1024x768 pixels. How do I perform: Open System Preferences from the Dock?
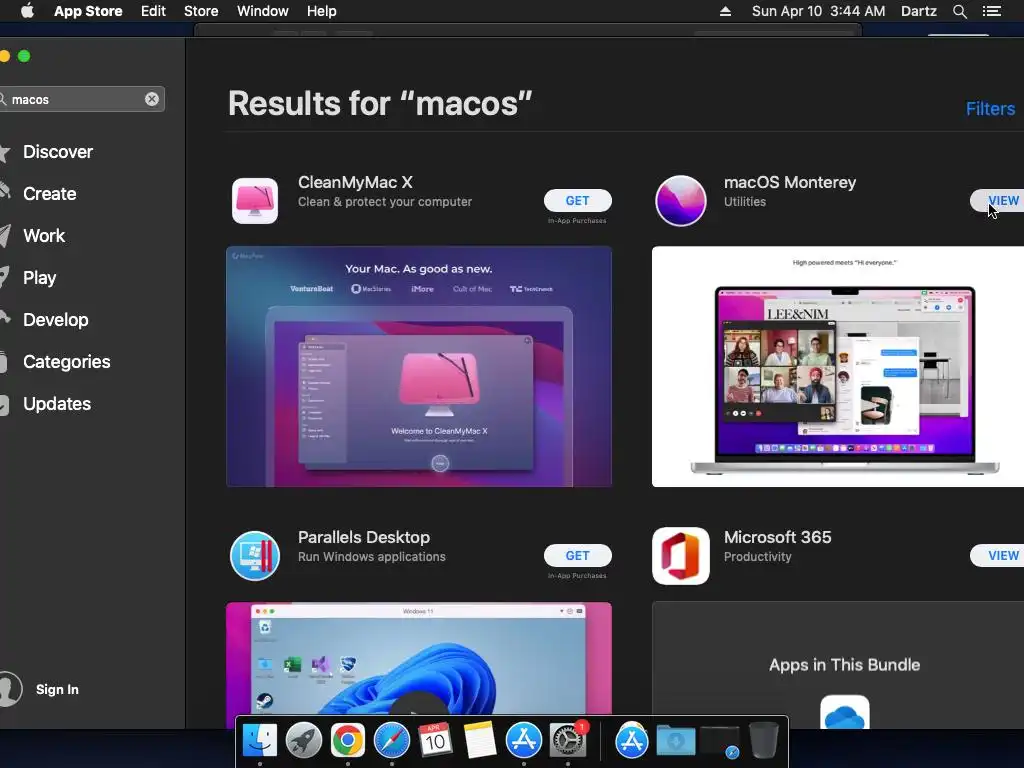(568, 741)
